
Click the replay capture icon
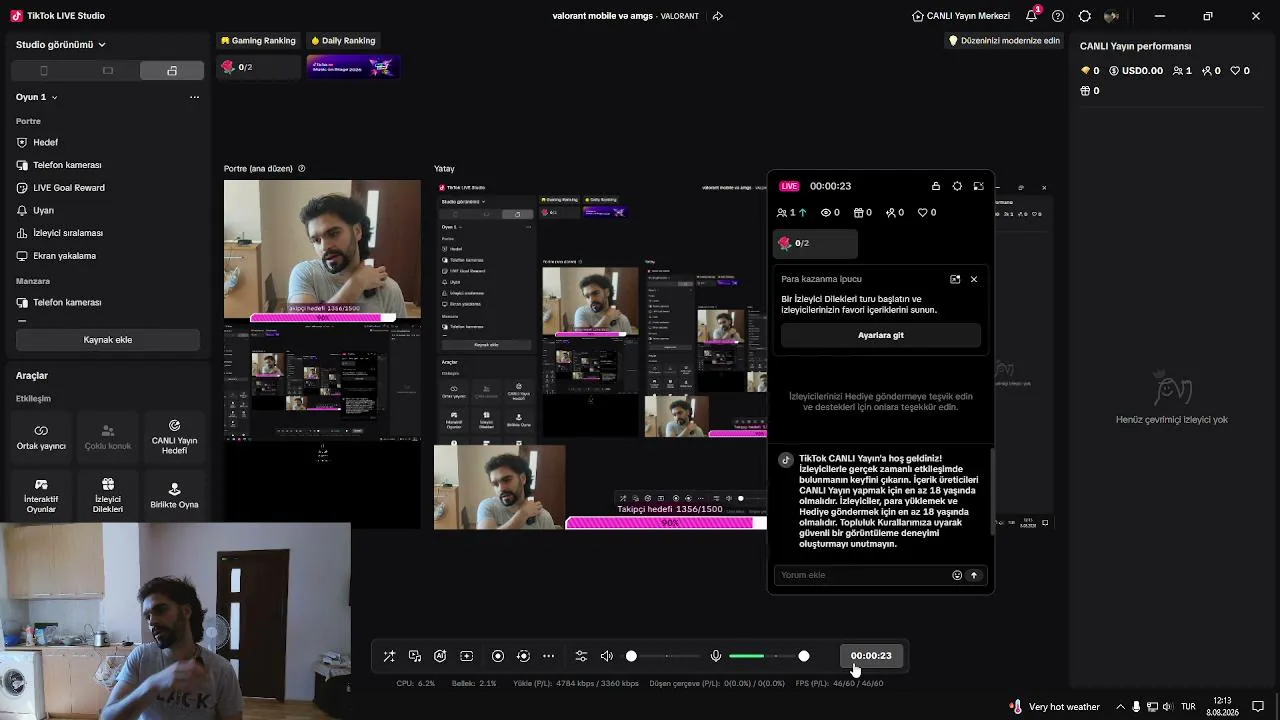[x=523, y=656]
